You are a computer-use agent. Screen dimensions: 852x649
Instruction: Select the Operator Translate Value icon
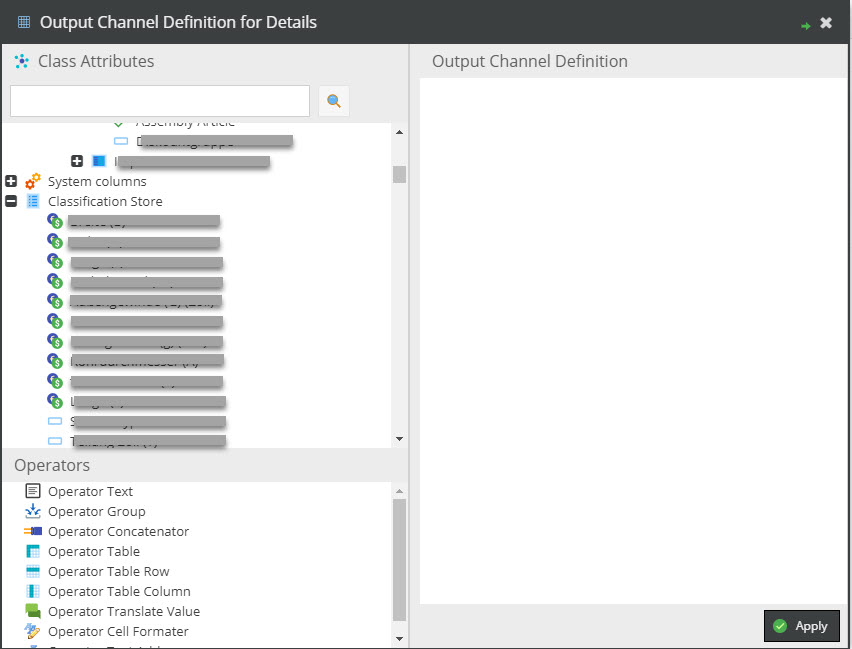[x=33, y=611]
